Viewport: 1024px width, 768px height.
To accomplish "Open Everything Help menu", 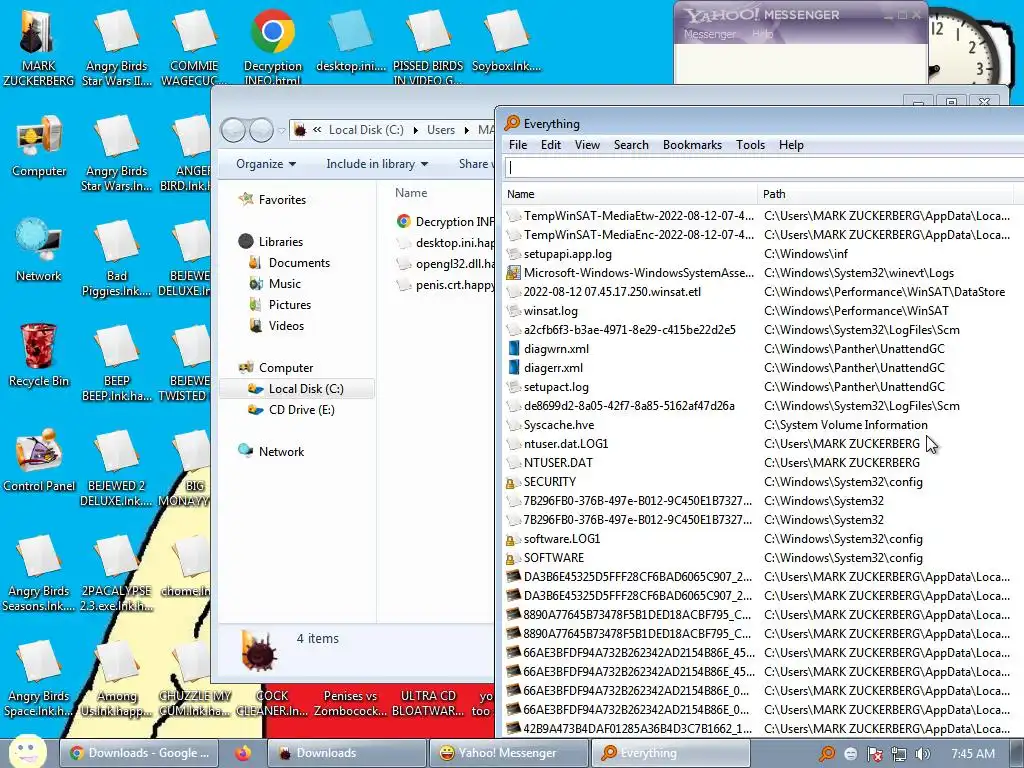I will click(791, 145).
